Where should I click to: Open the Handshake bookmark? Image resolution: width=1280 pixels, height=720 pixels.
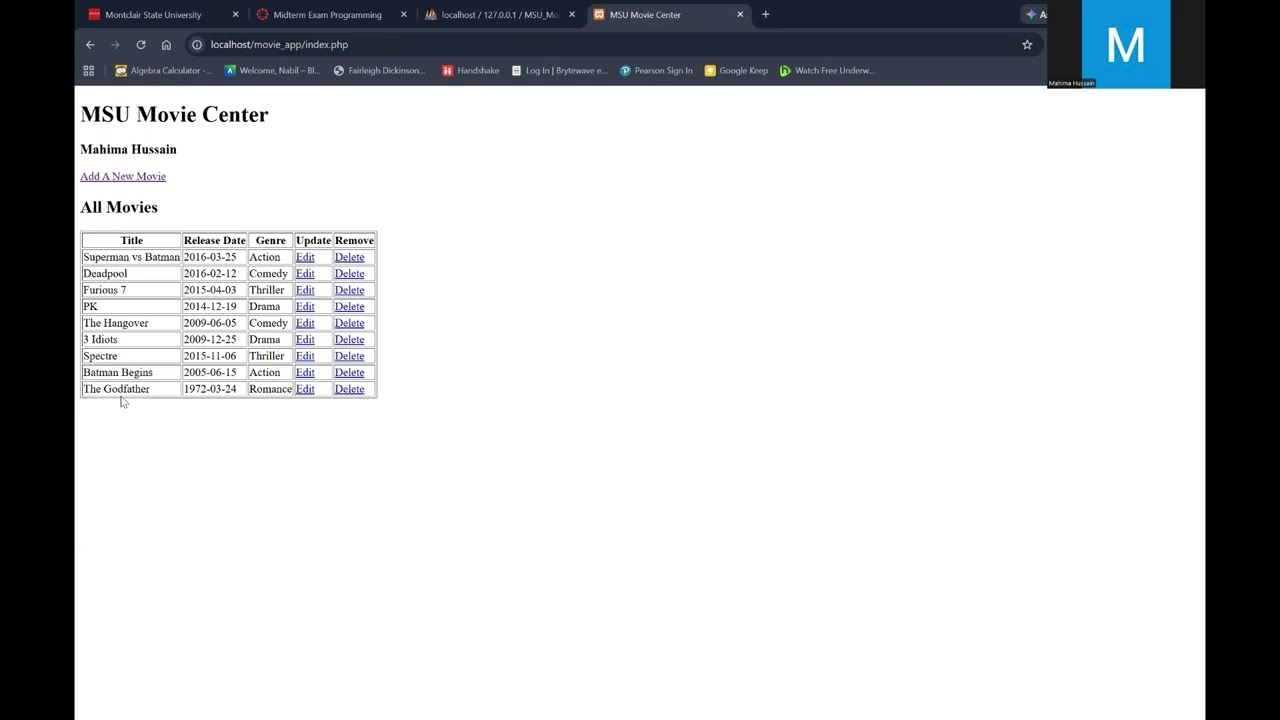point(470,71)
